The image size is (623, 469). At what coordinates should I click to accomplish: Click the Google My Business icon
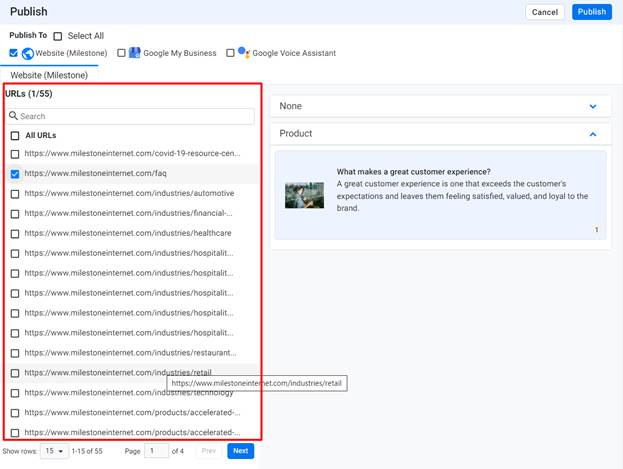tap(135, 53)
